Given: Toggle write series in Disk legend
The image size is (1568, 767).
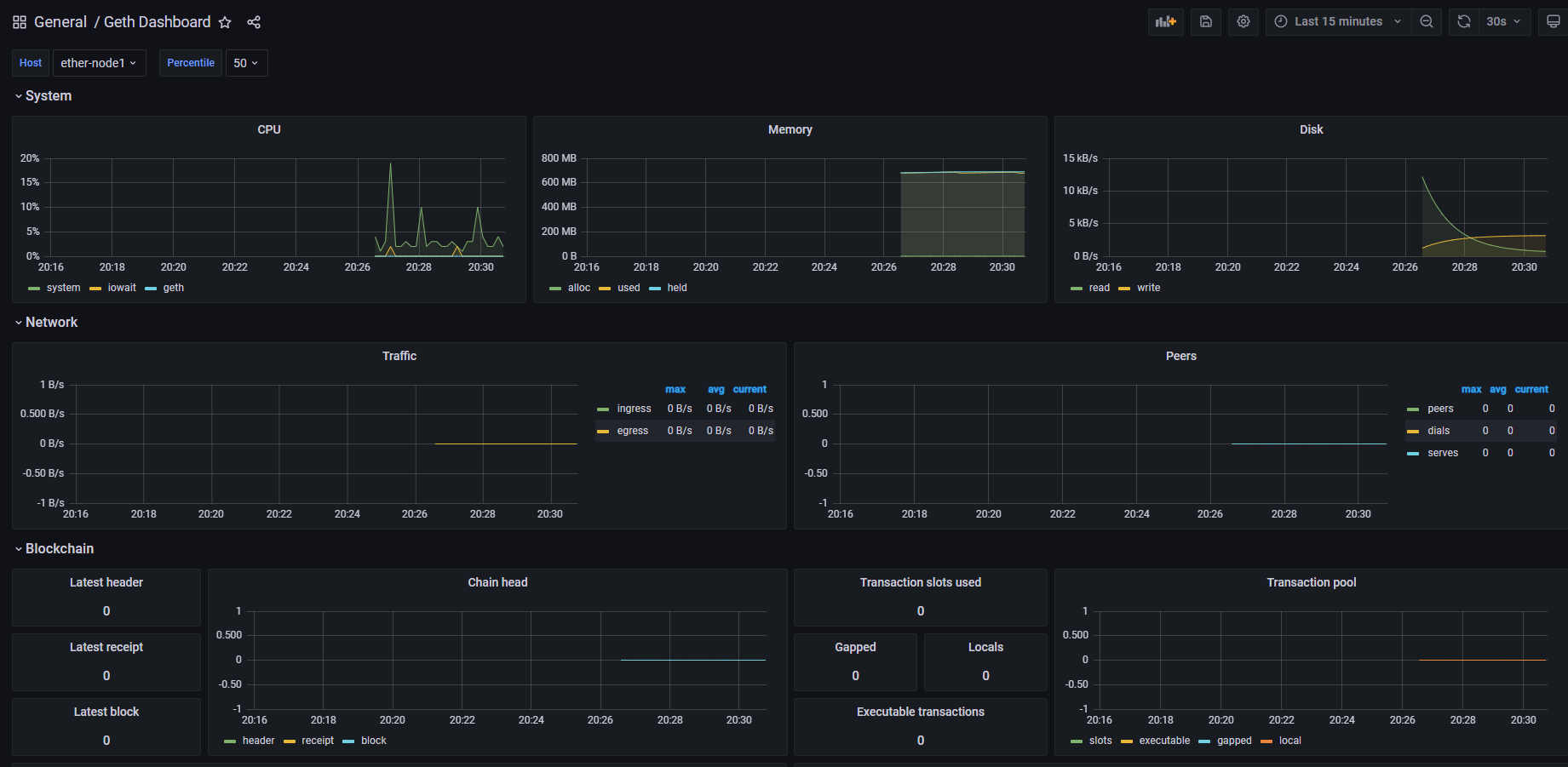Looking at the screenshot, I should (x=1149, y=288).
